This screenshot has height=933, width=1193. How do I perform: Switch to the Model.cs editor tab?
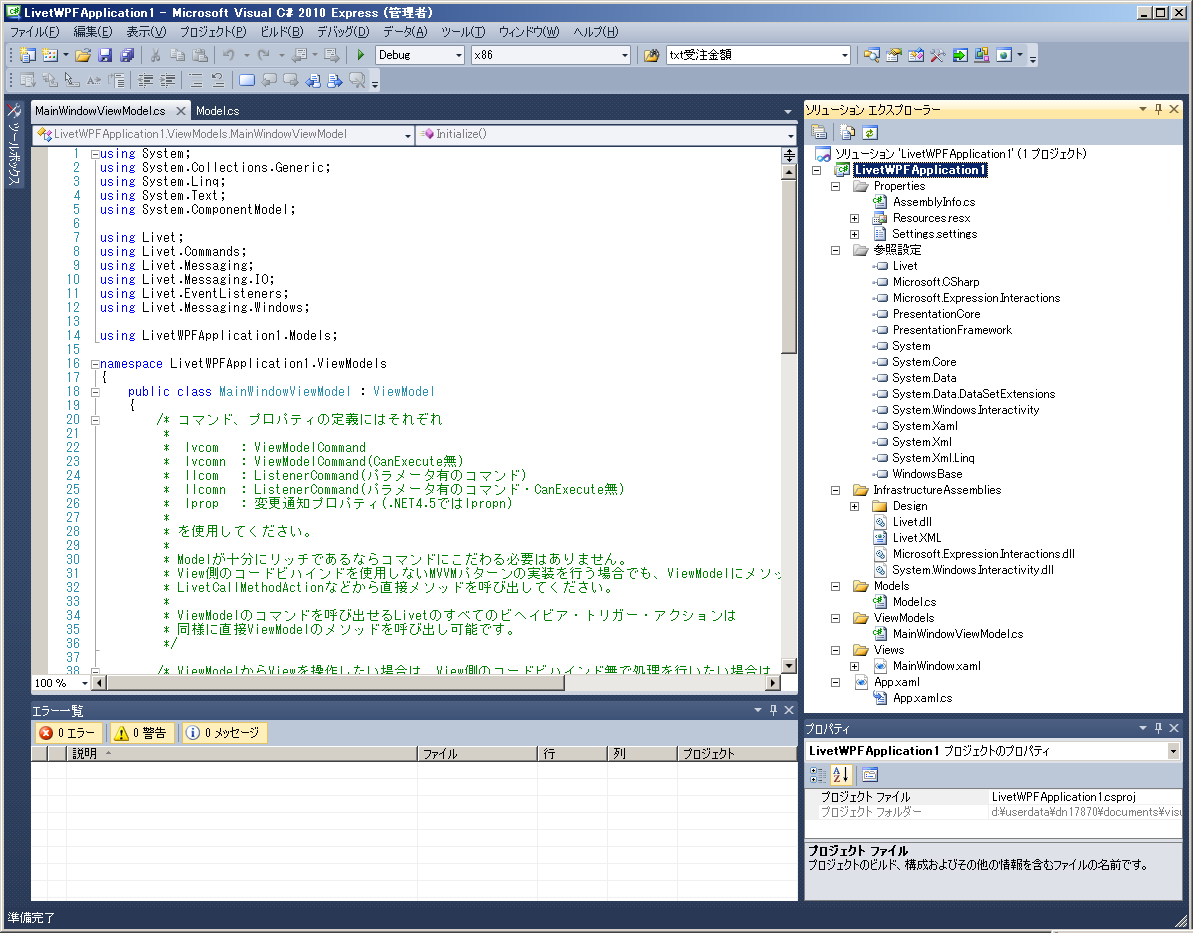pos(218,111)
